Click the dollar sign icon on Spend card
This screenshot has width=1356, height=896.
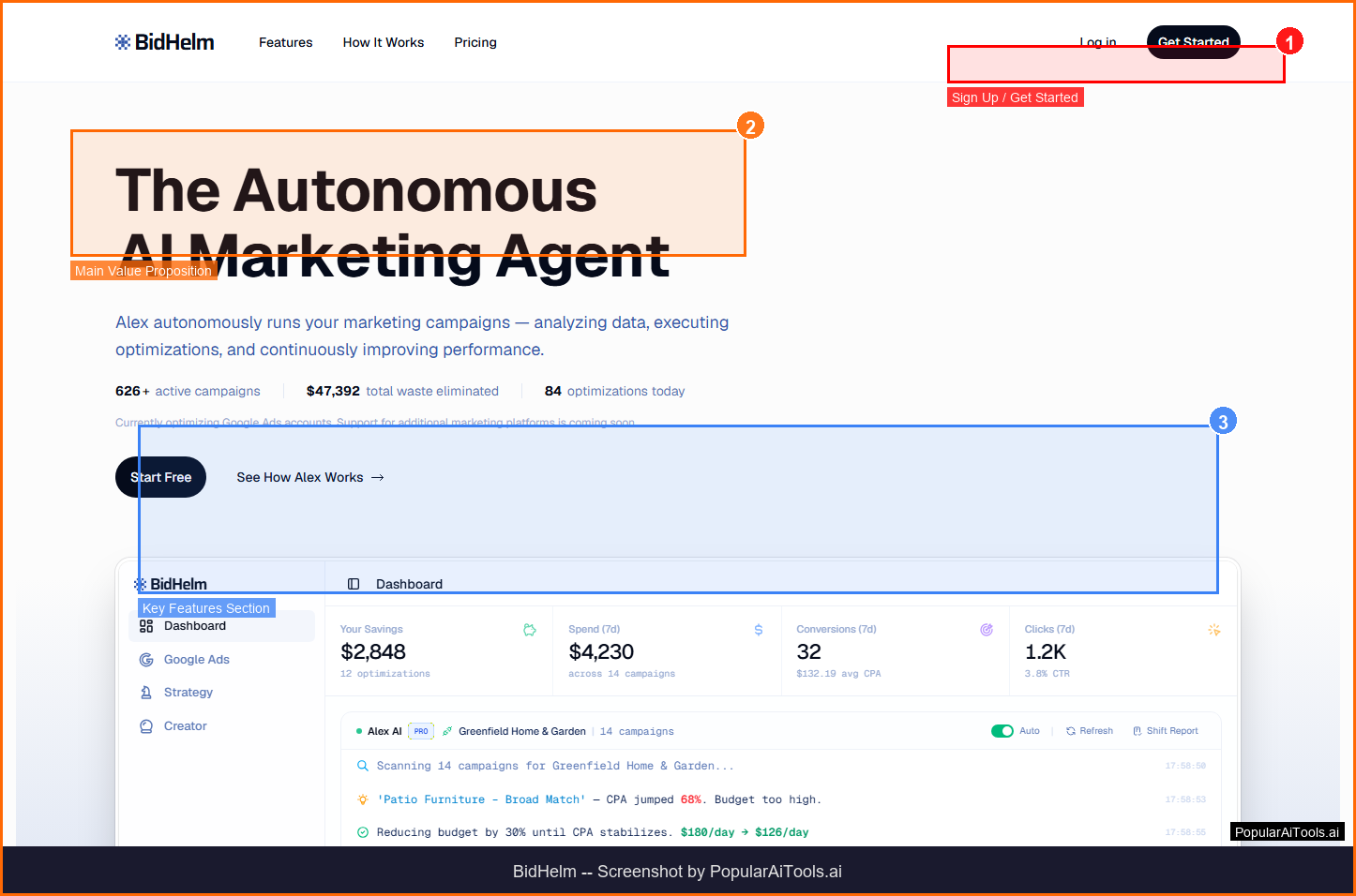(759, 630)
